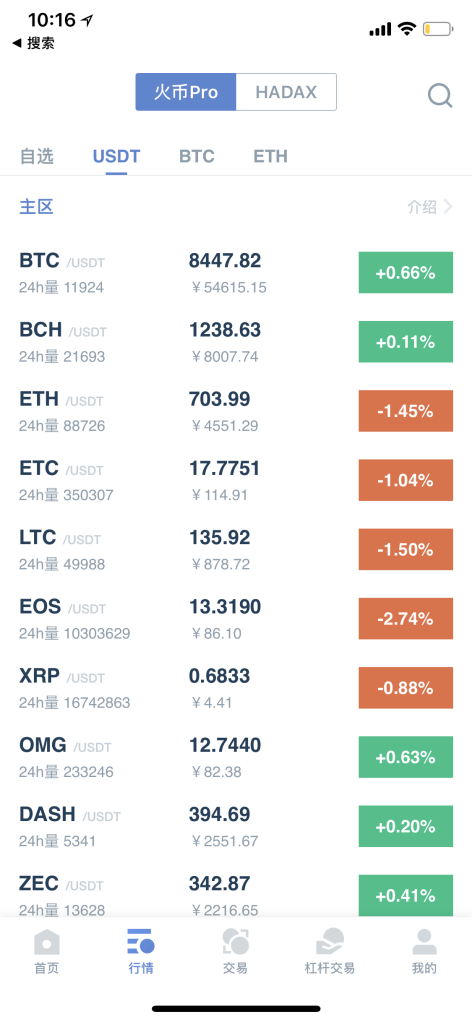This screenshot has height=1022, width=472.
Task: Expand the 介绍 chevron
Action: (448, 207)
